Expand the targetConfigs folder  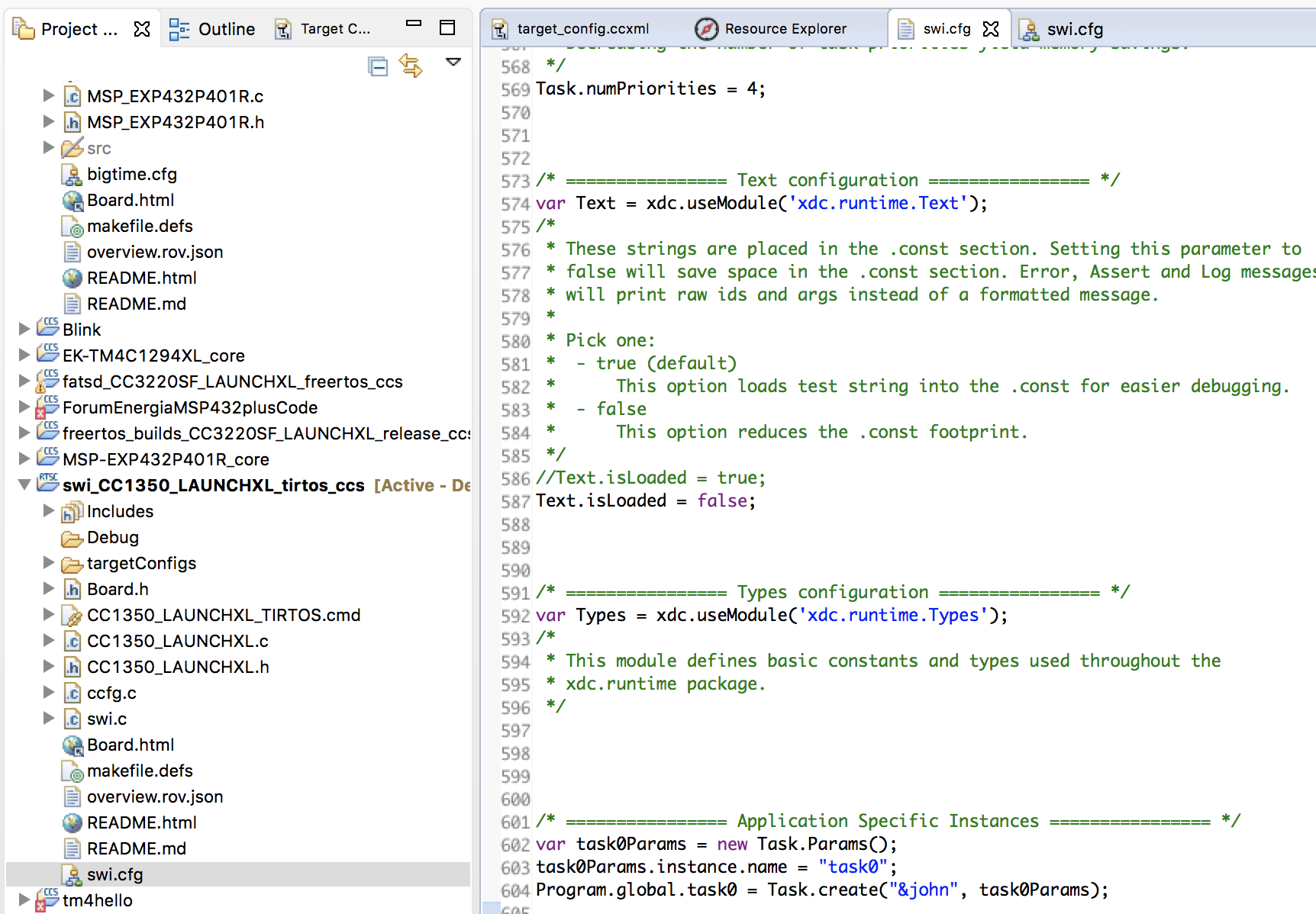pos(49,563)
